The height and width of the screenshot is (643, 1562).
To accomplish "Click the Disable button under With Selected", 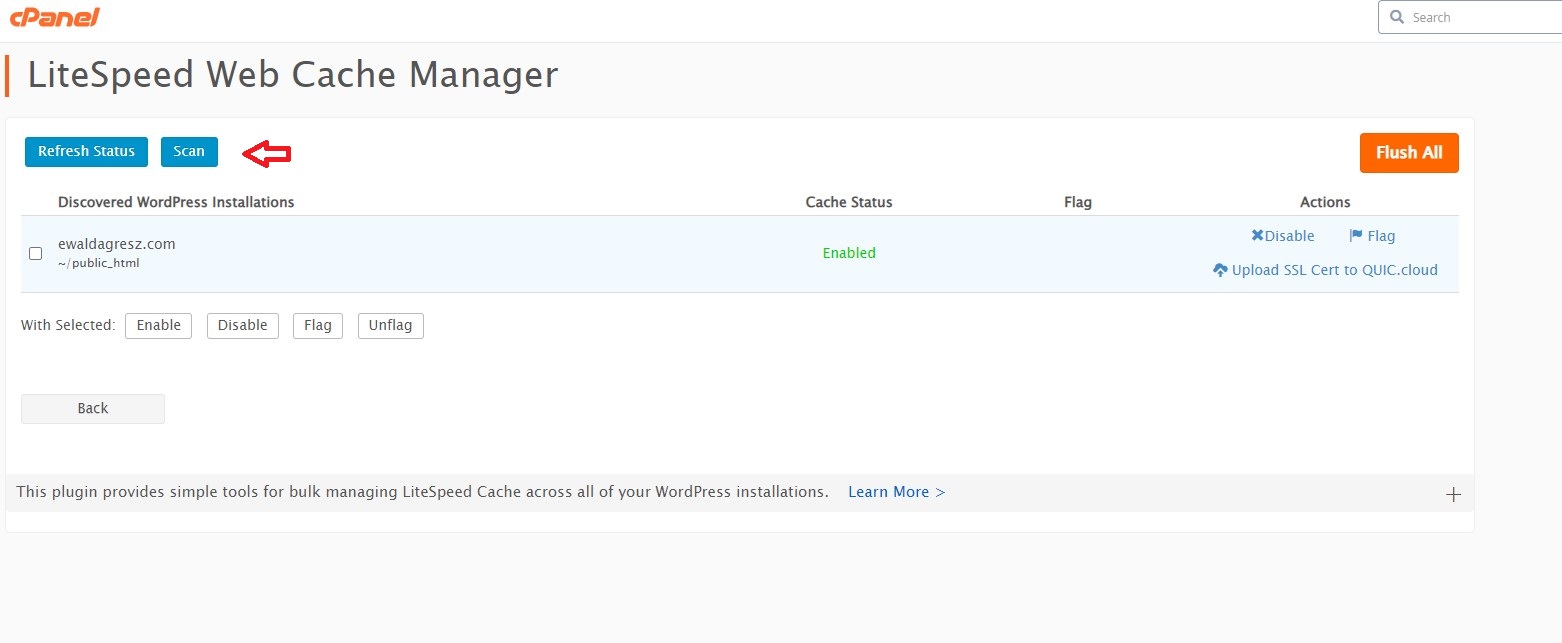I will click(x=242, y=326).
